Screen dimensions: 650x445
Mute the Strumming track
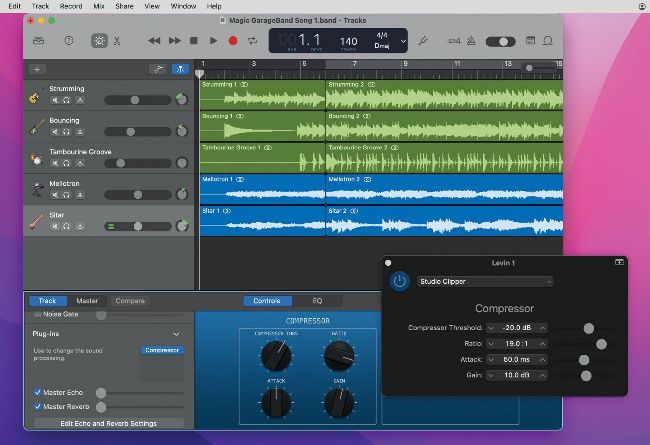54,100
